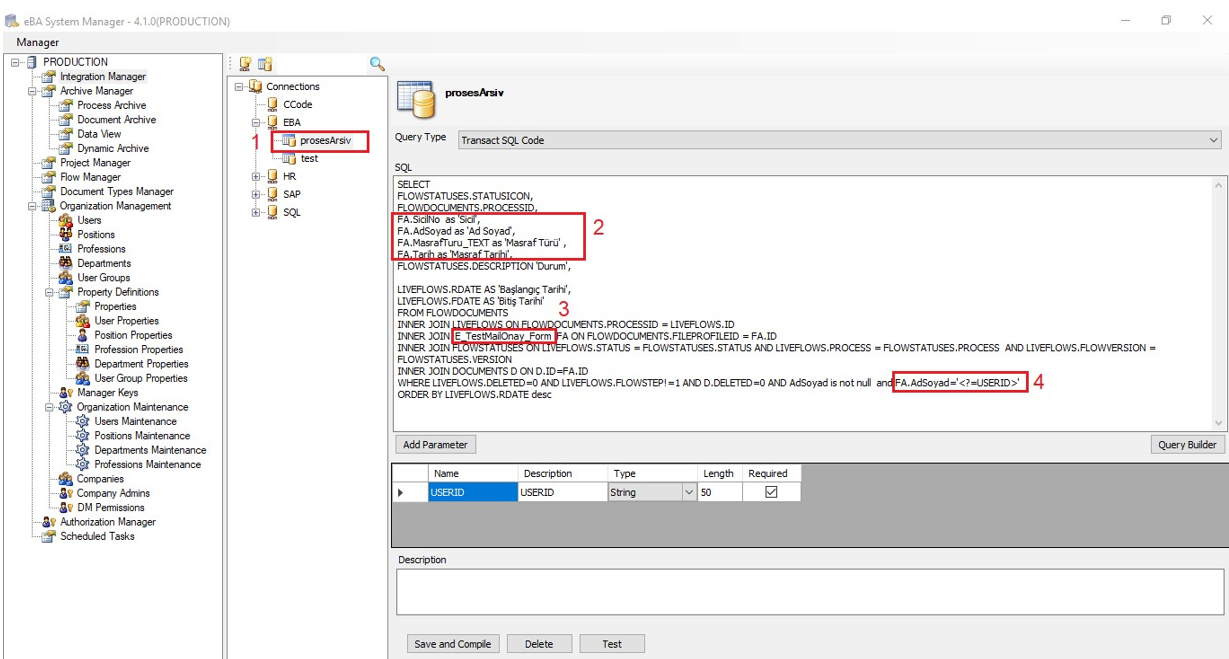Select Position Properties in tree
The height and width of the screenshot is (659, 1229).
[x=133, y=335]
